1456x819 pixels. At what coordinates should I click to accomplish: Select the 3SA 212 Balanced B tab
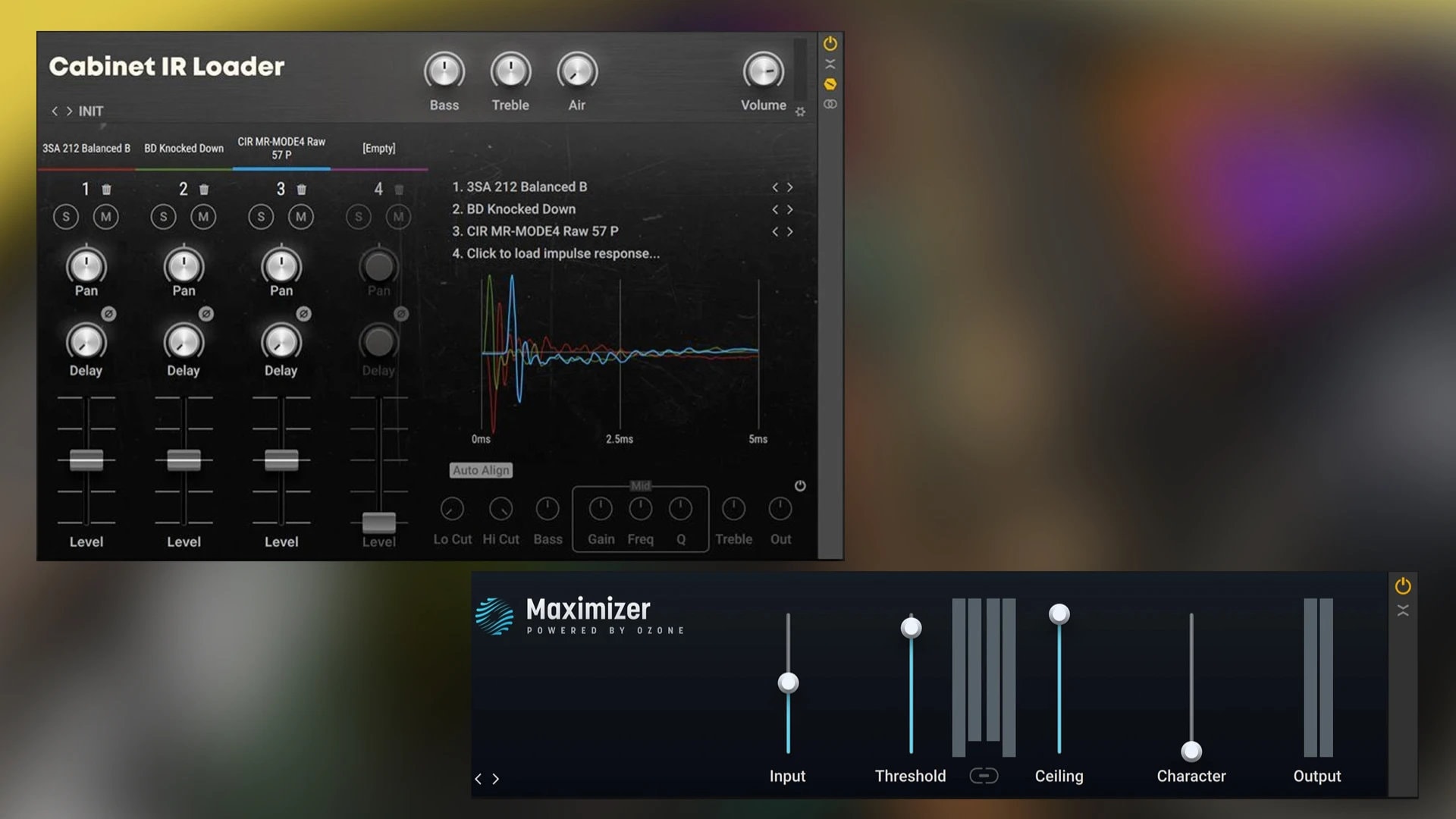86,149
